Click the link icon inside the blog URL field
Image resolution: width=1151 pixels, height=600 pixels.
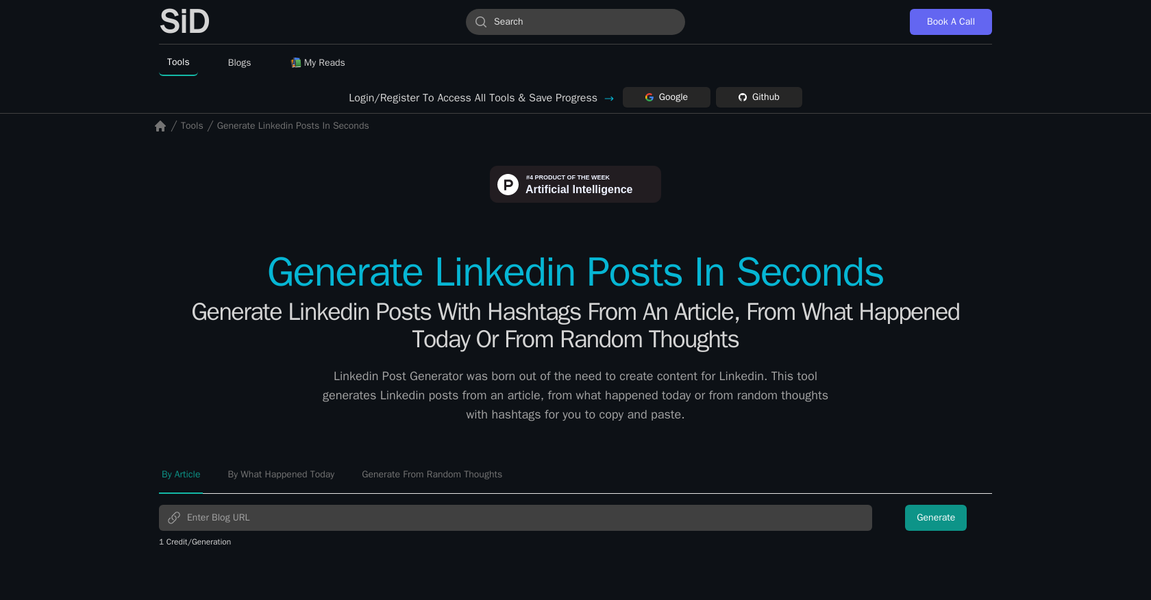click(174, 517)
